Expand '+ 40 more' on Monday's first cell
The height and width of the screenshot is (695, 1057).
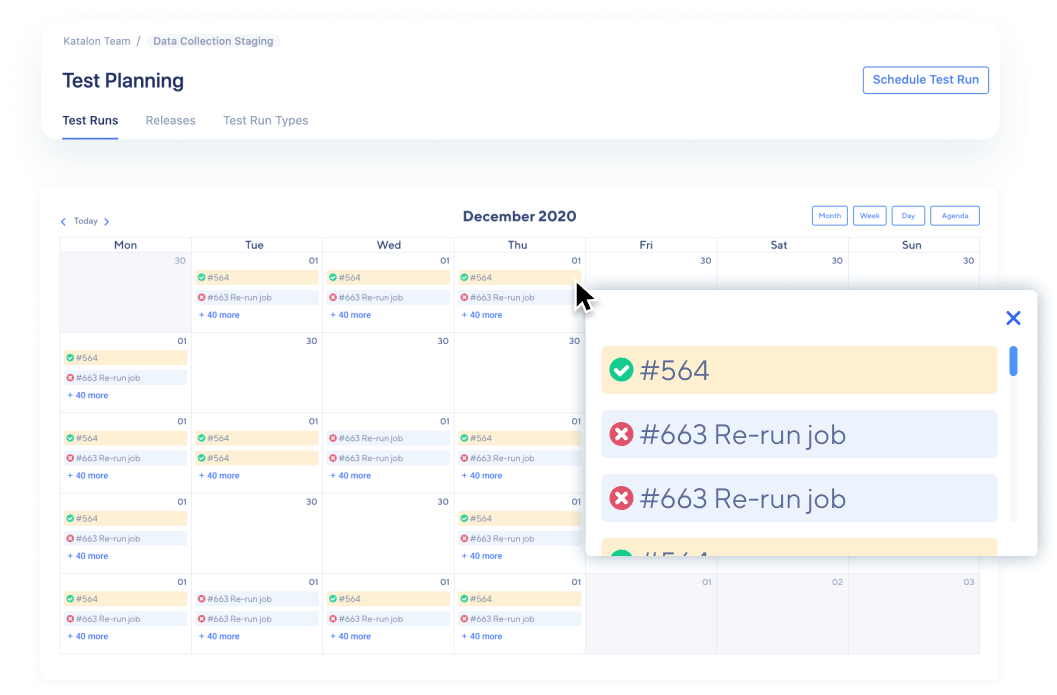tap(87, 395)
